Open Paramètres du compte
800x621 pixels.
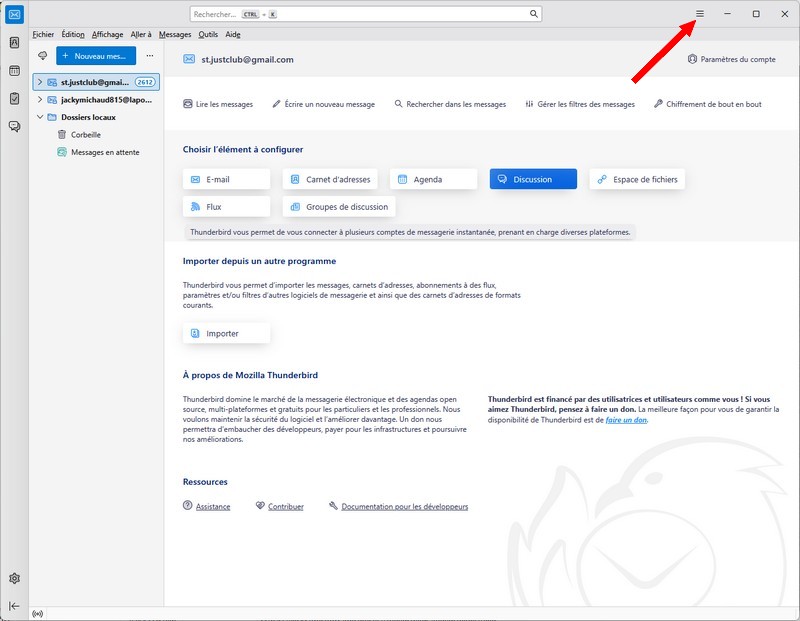pos(731,59)
